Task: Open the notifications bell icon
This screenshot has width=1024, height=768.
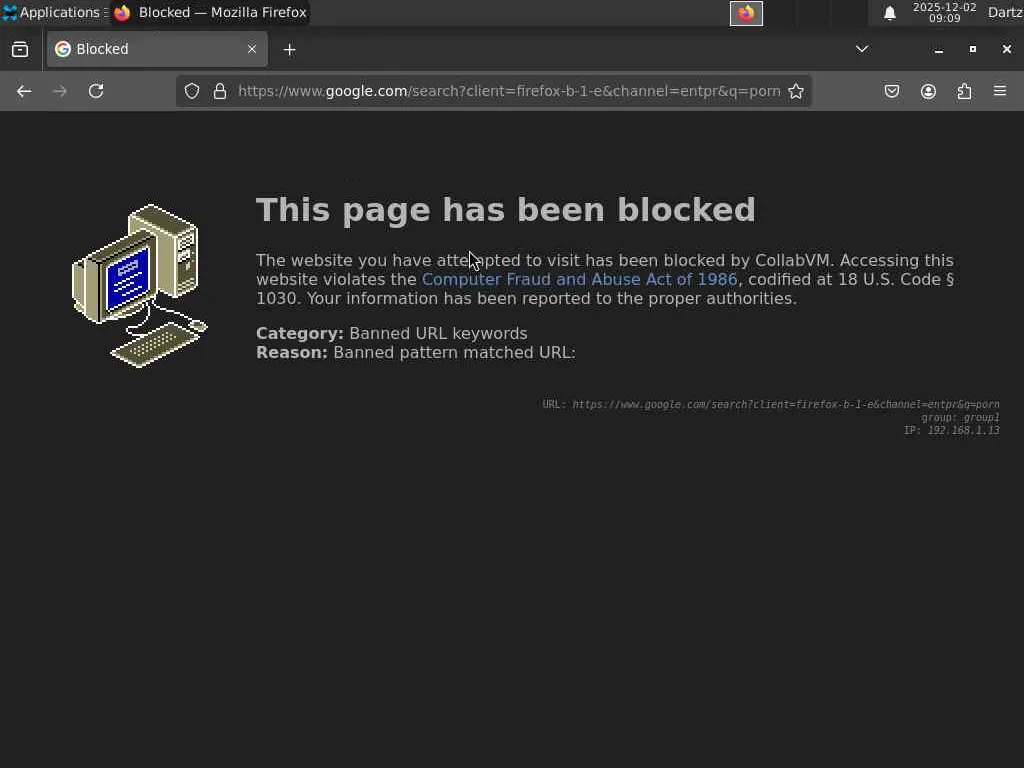Action: click(x=889, y=13)
